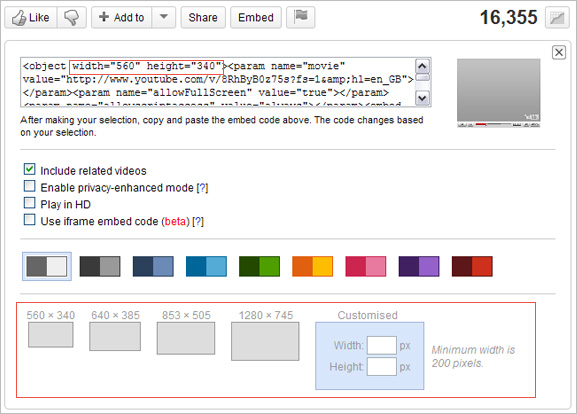This screenshot has width=577, height=414.
Task: Open the privacy-enhanced mode help link
Action: click(x=202, y=188)
